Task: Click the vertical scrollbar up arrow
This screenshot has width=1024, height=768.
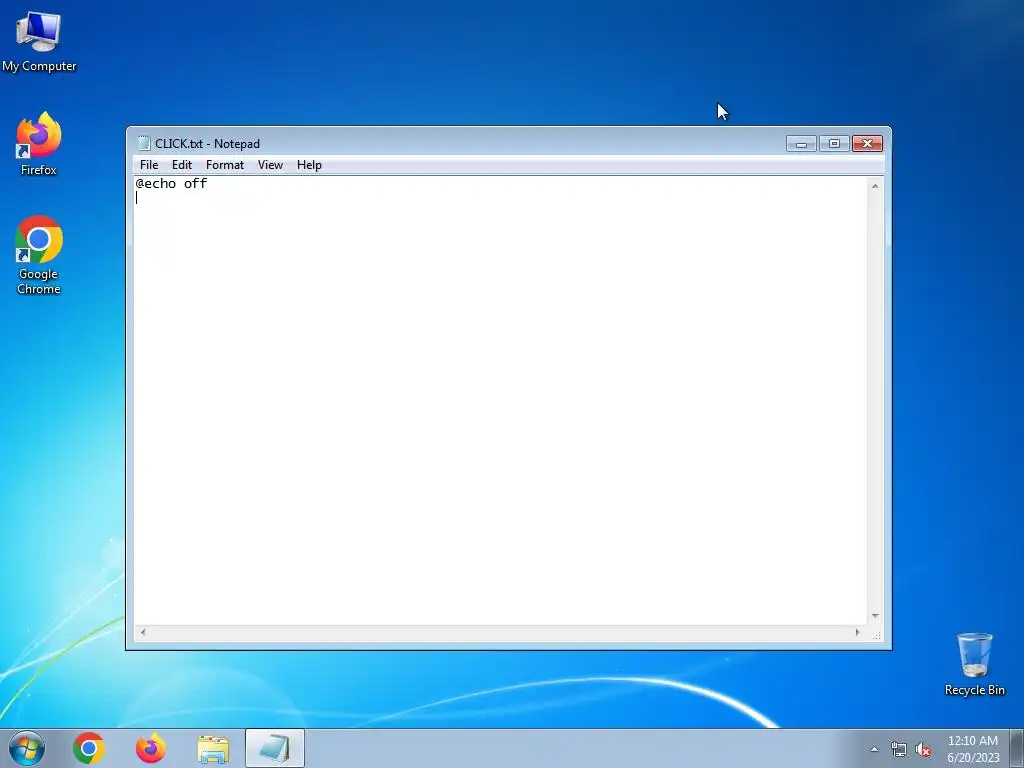Action: (x=875, y=186)
